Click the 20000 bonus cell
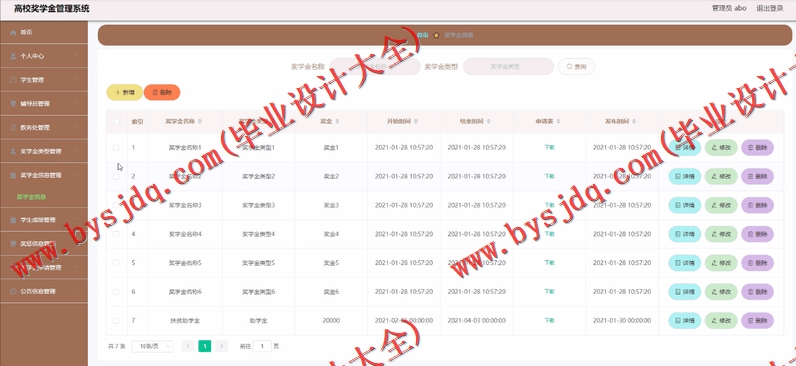This screenshot has height=366, width=796. (x=331, y=321)
